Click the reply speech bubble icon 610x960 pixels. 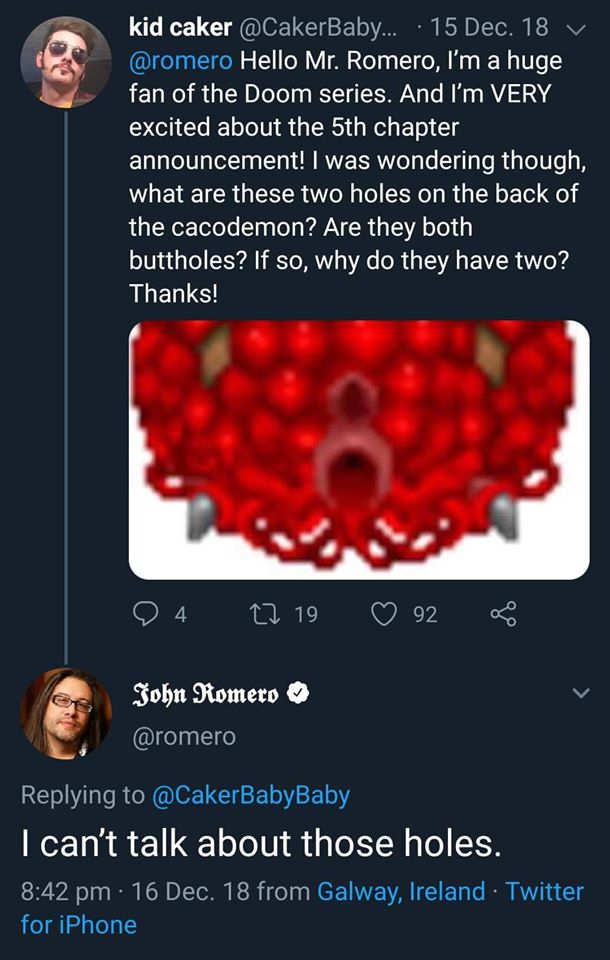(145, 614)
